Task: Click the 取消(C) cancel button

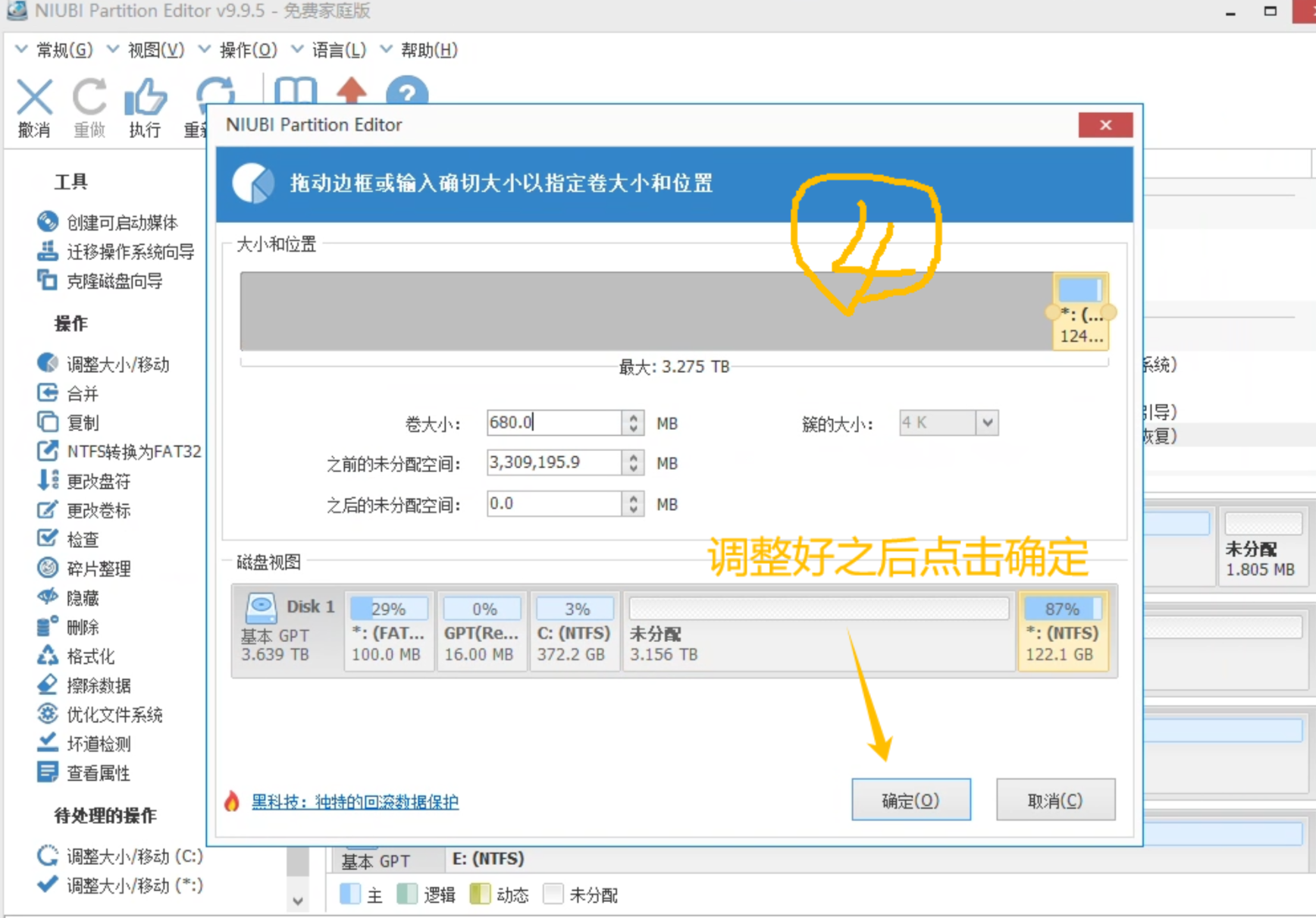Action: click(1055, 800)
